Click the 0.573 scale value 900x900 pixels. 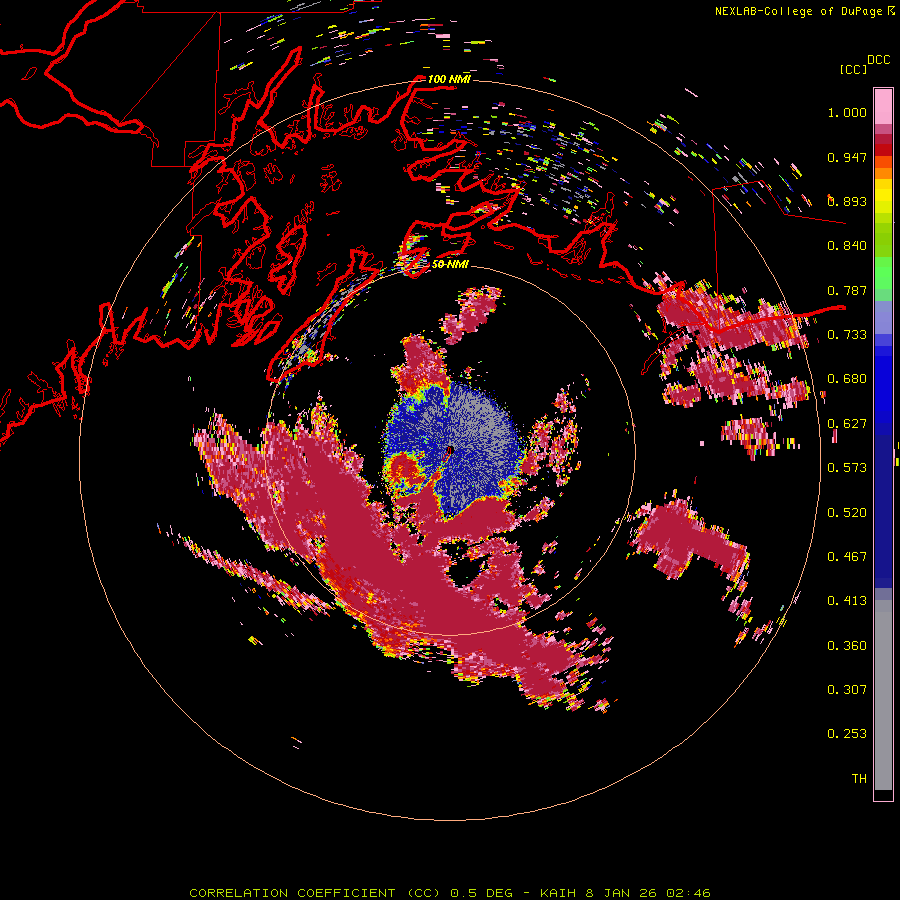[x=847, y=468]
